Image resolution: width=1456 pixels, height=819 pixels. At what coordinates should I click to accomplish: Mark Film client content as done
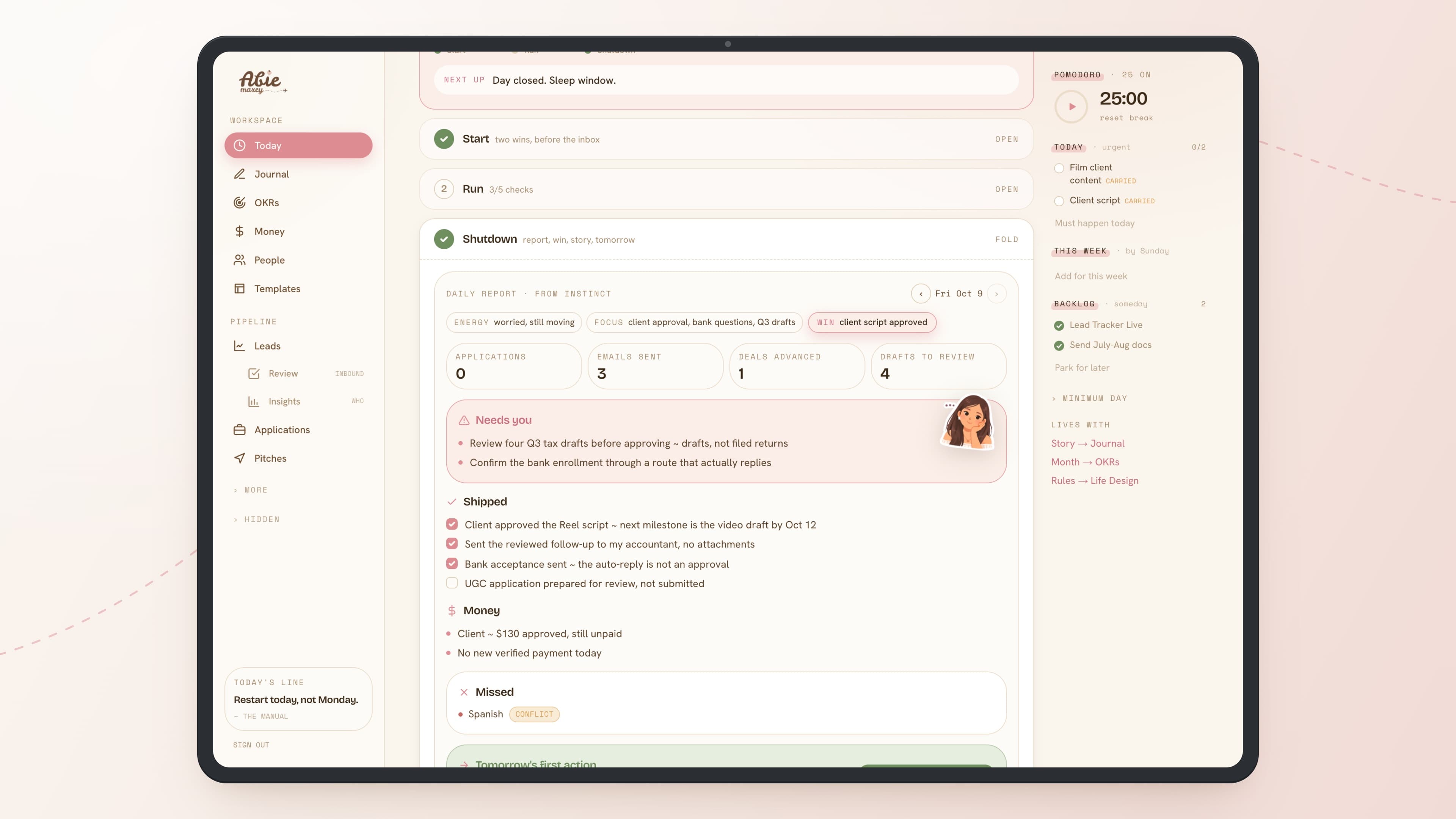(x=1059, y=168)
